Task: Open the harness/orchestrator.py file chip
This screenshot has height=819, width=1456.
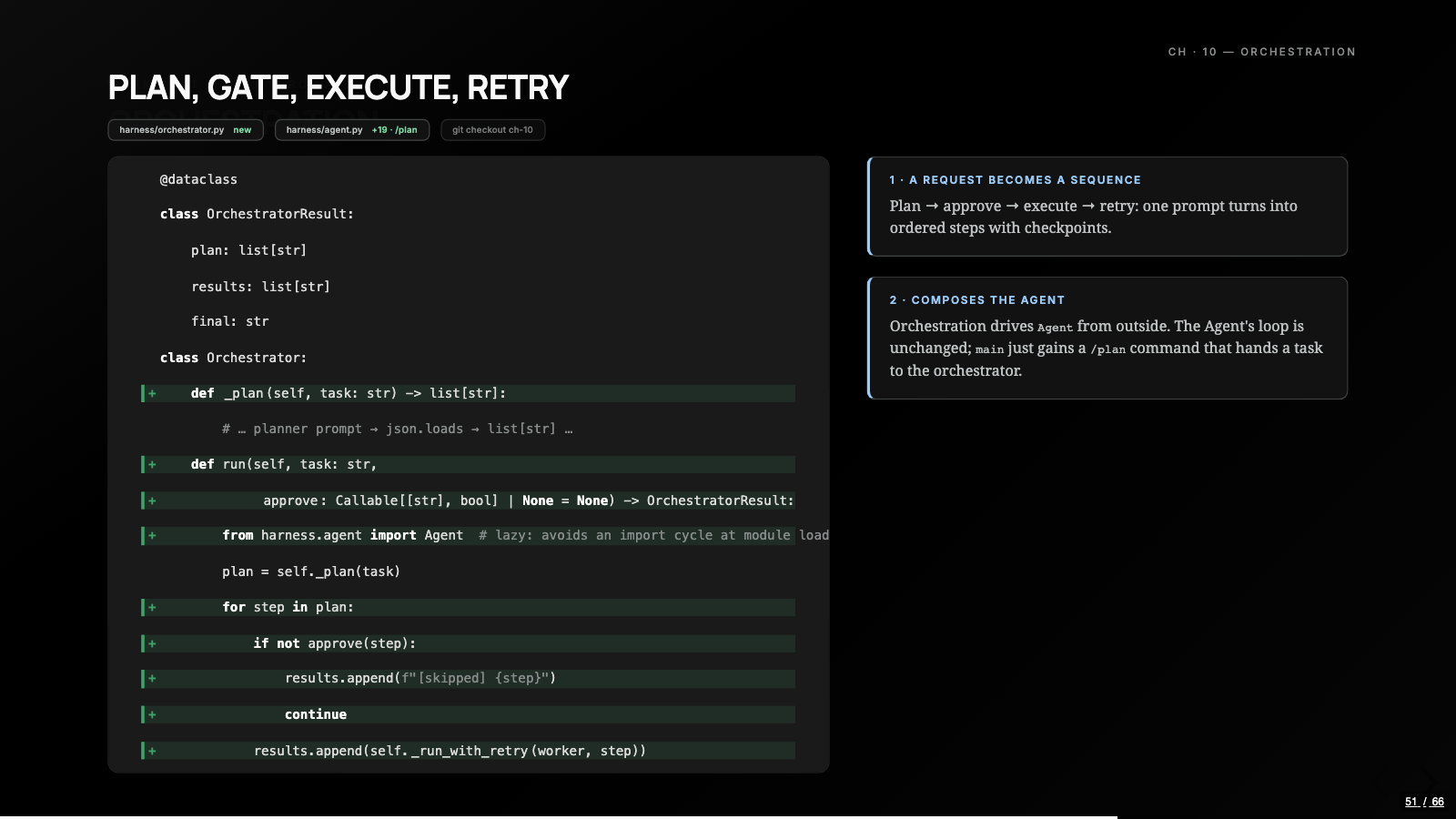Action: [x=186, y=130]
